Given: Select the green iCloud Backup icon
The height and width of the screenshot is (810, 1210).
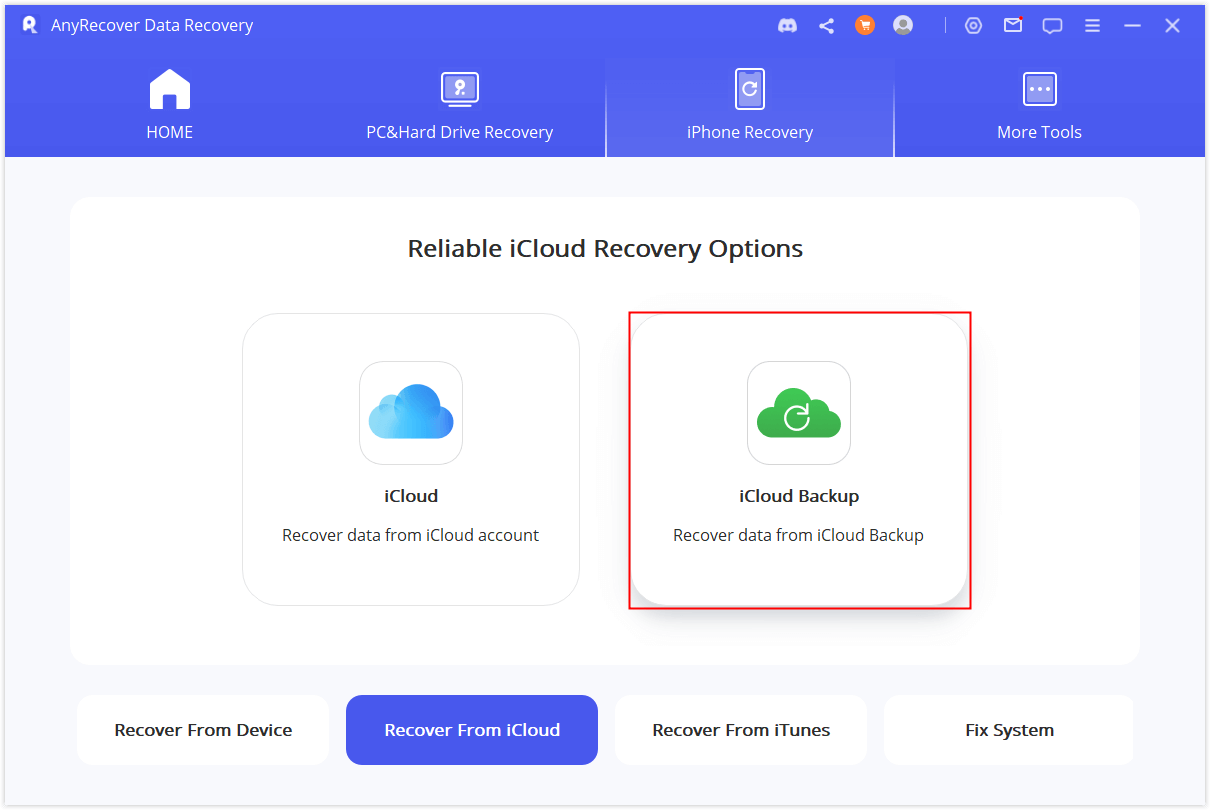Looking at the screenshot, I should coord(798,413).
